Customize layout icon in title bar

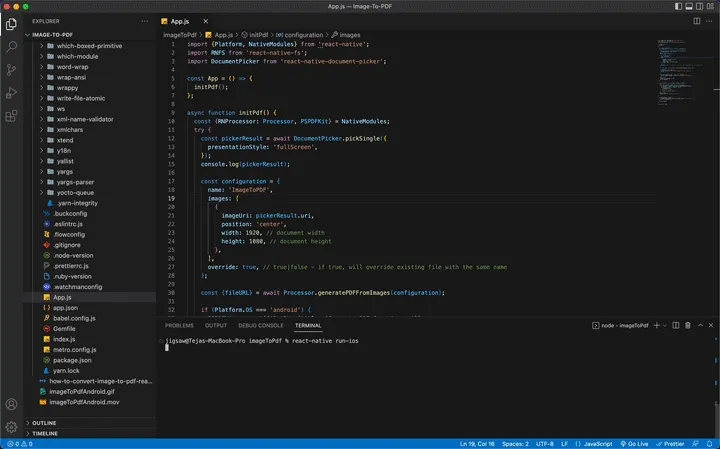click(710, 6)
